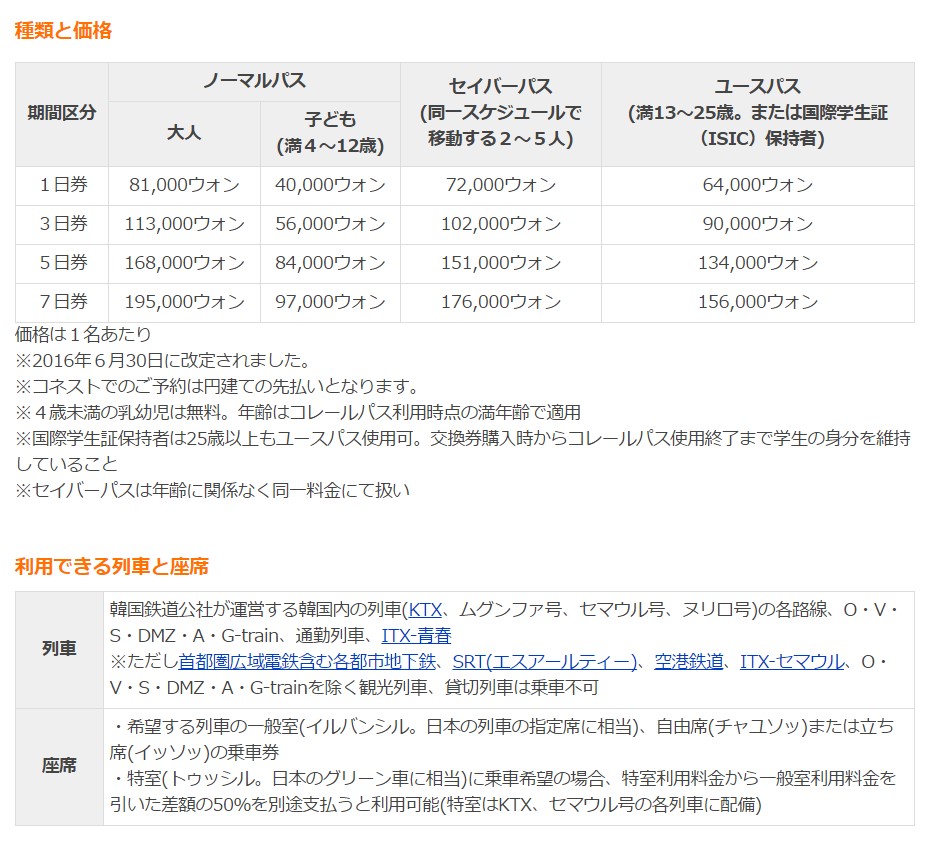Select the ノーマルパス column header
Image resolution: width=940 pixels, height=847 pixels.
254,81
